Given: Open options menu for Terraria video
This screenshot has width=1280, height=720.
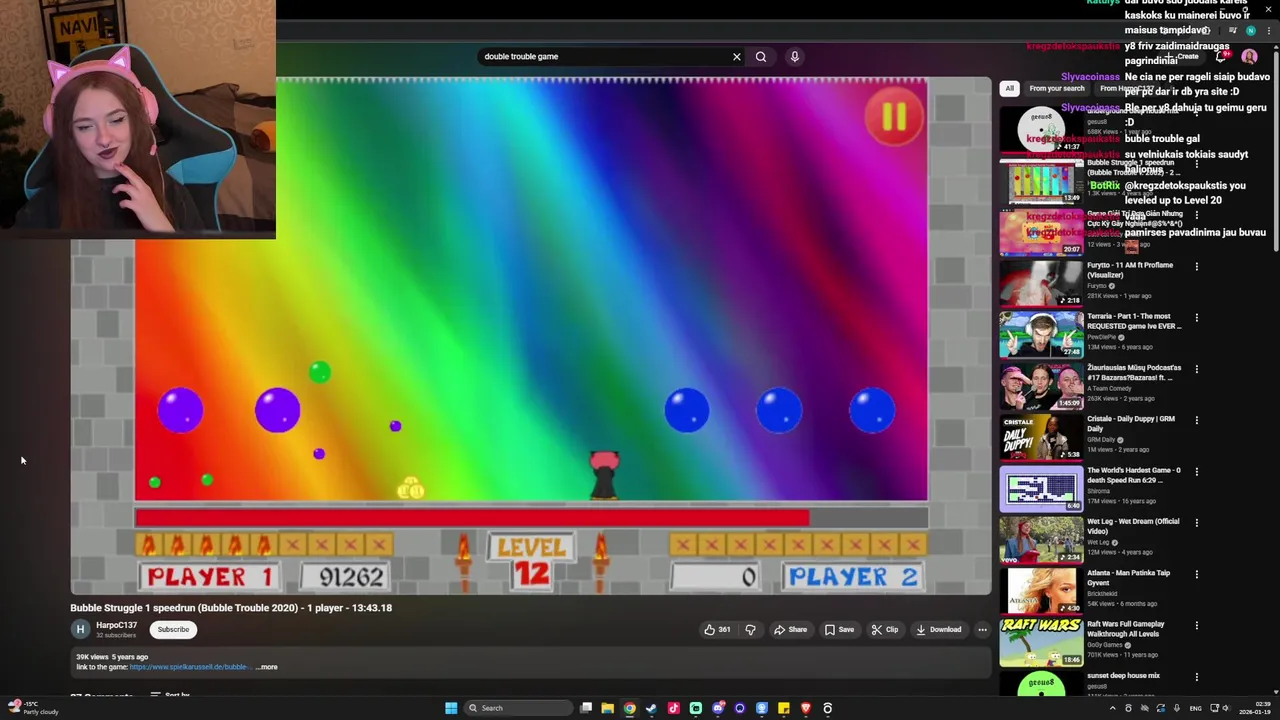Looking at the screenshot, I should (x=1196, y=318).
